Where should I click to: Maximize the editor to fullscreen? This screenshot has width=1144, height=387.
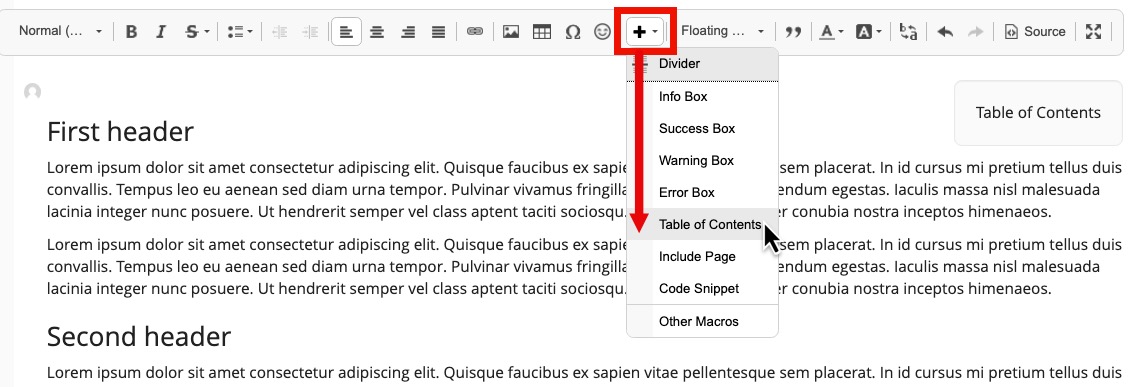point(1093,32)
